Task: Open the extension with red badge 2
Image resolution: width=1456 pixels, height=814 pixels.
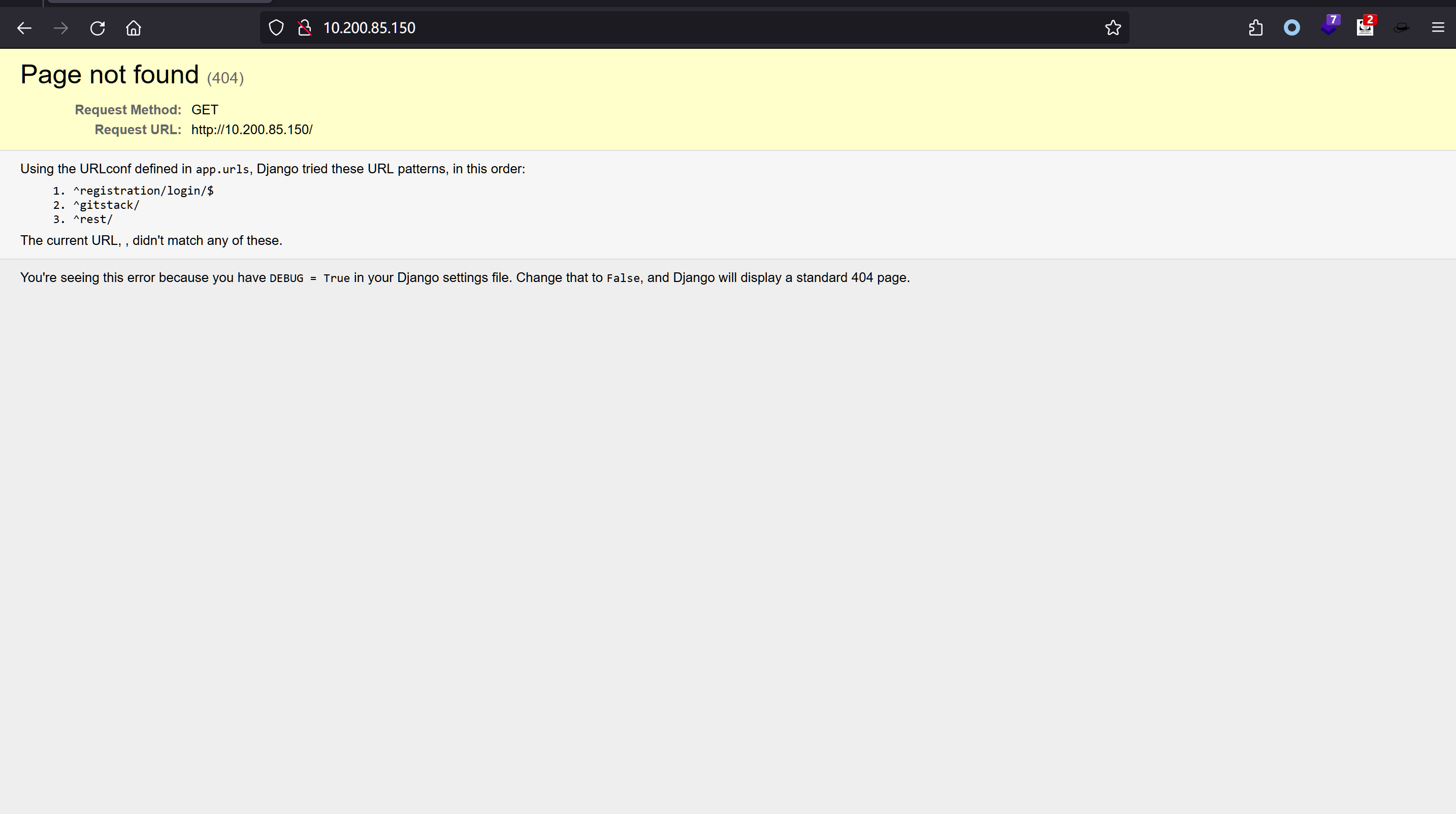Action: (1365, 26)
